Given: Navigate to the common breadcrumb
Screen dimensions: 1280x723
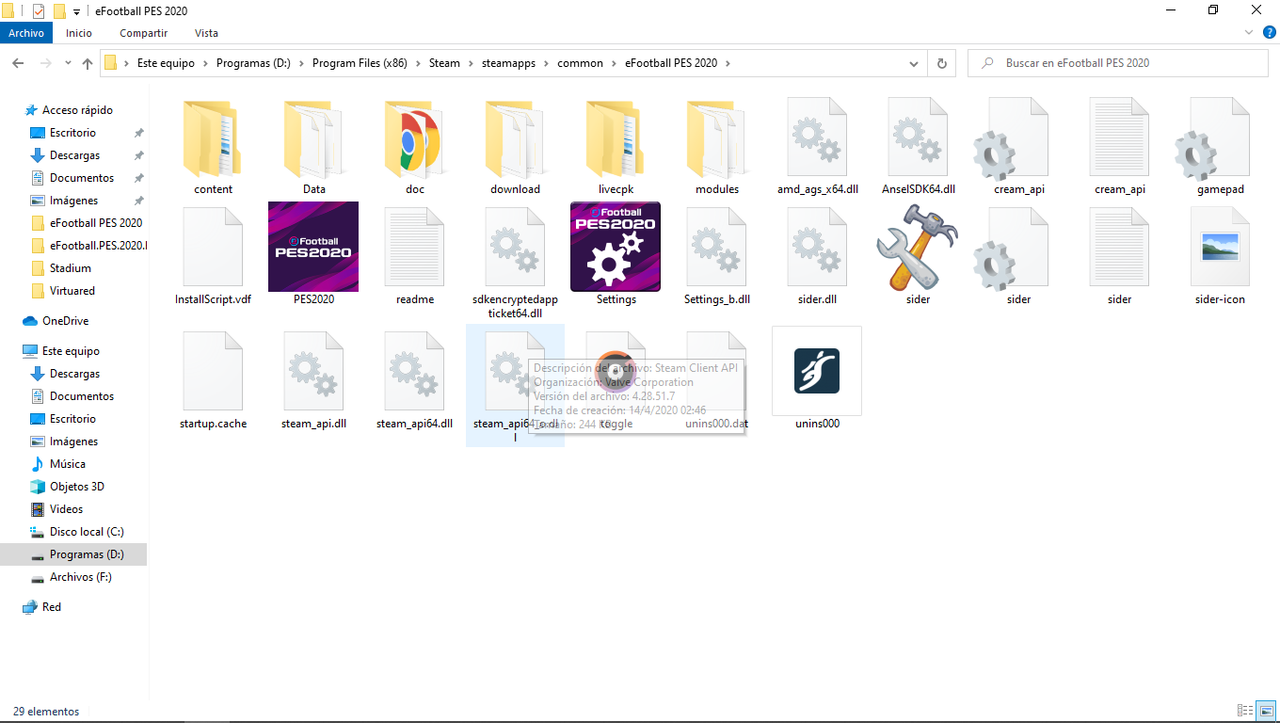Looking at the screenshot, I should pyautogui.click(x=580, y=63).
